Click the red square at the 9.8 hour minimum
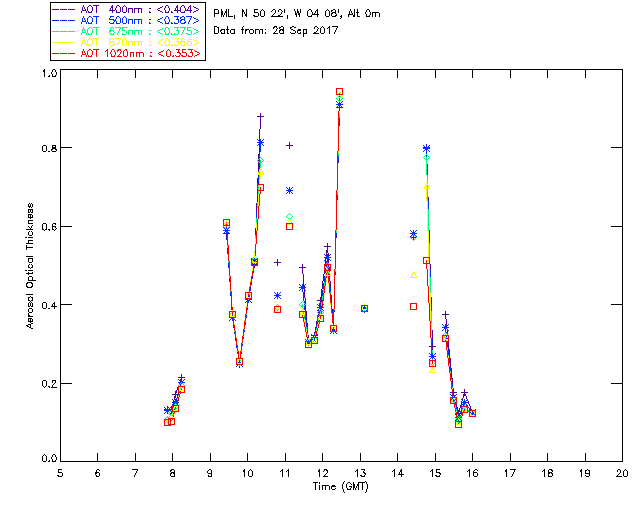The image size is (640, 512). 240,361
